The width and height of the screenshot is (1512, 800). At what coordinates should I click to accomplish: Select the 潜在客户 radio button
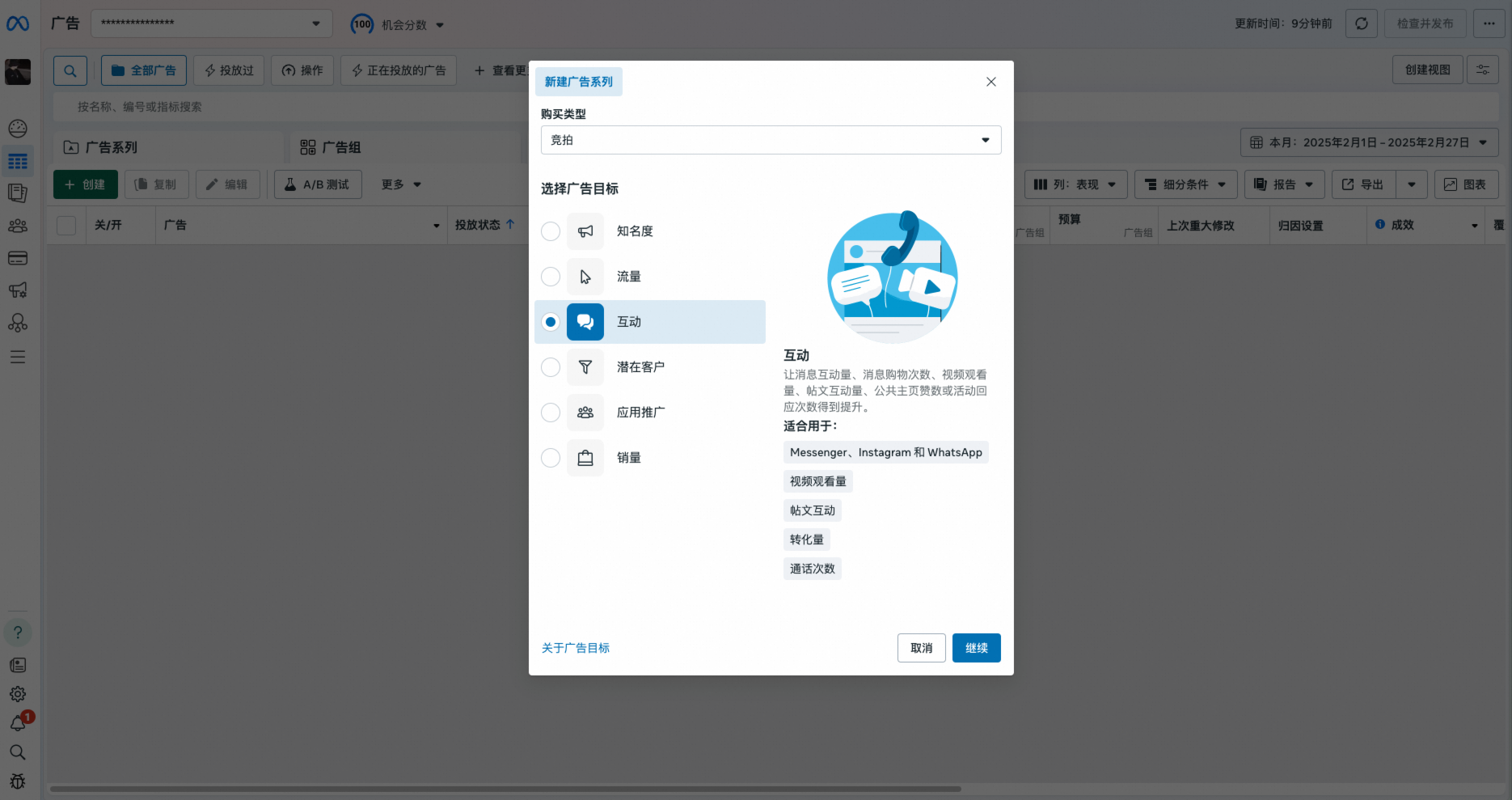pos(551,367)
